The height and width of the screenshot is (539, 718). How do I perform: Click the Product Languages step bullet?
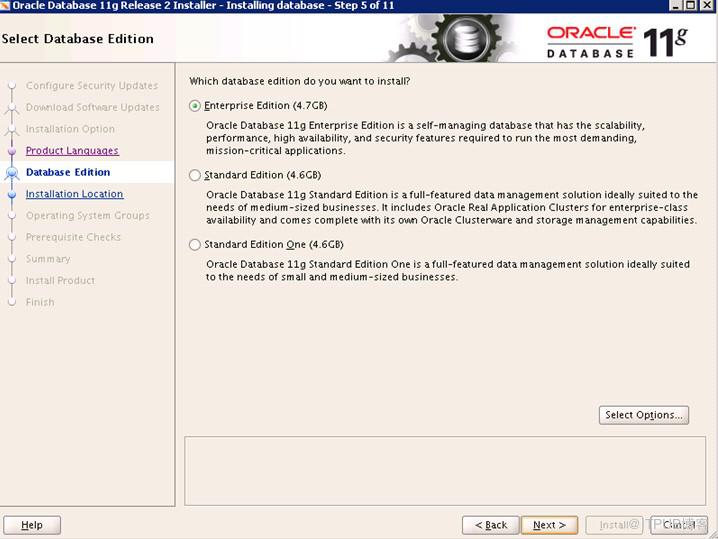[12, 151]
